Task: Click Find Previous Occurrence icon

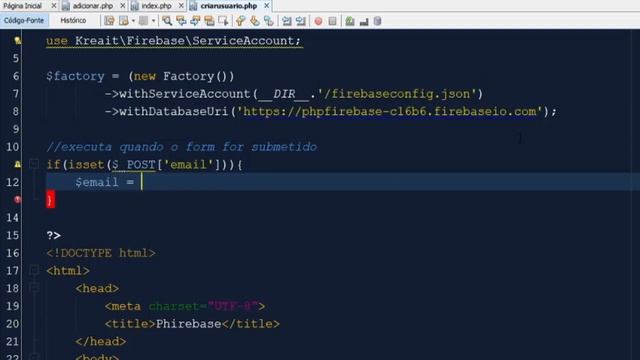Action: tap(181, 21)
